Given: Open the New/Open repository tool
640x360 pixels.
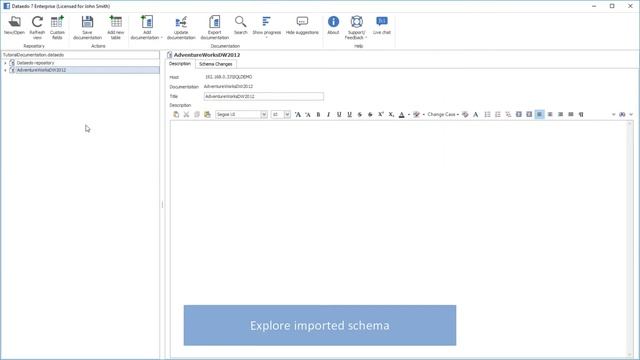Looking at the screenshot, I should pos(14,25).
